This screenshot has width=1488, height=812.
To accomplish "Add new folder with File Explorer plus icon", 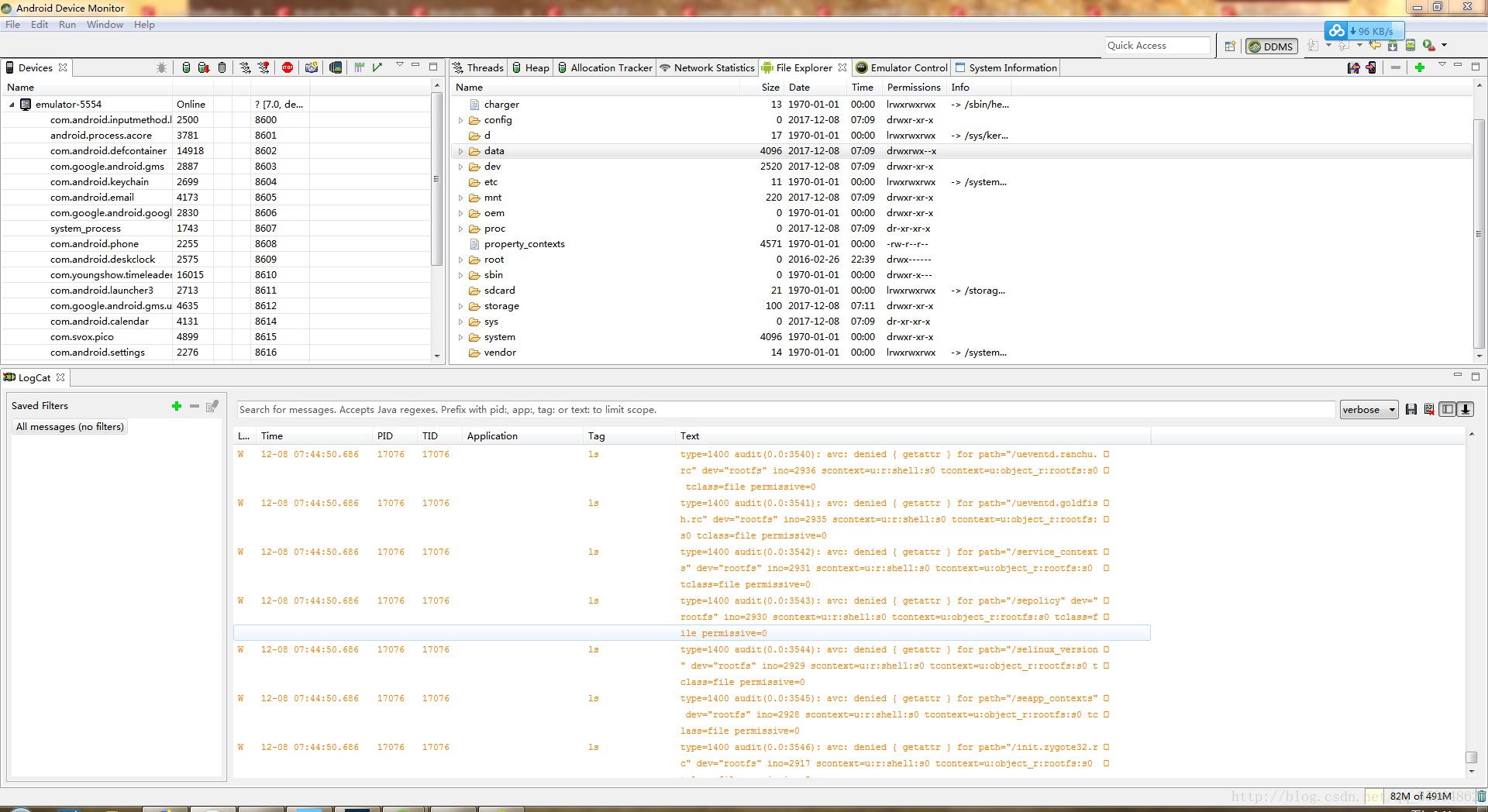I will [x=1420, y=67].
